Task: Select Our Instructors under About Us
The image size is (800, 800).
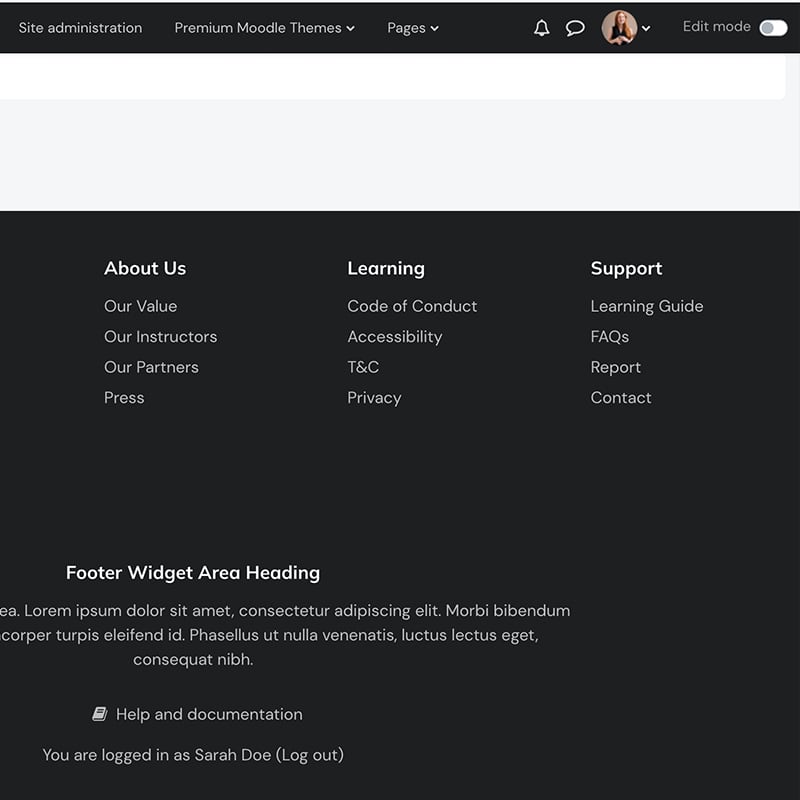Action: (160, 337)
